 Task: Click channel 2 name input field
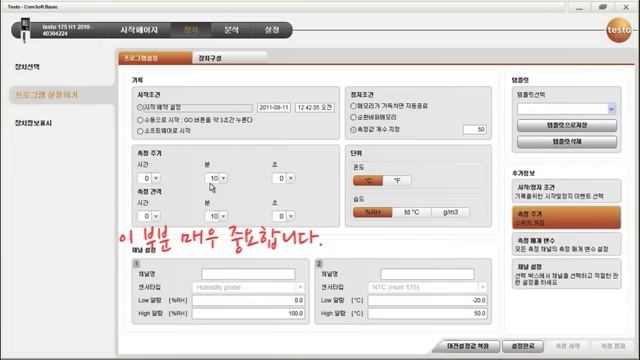(x=427, y=274)
